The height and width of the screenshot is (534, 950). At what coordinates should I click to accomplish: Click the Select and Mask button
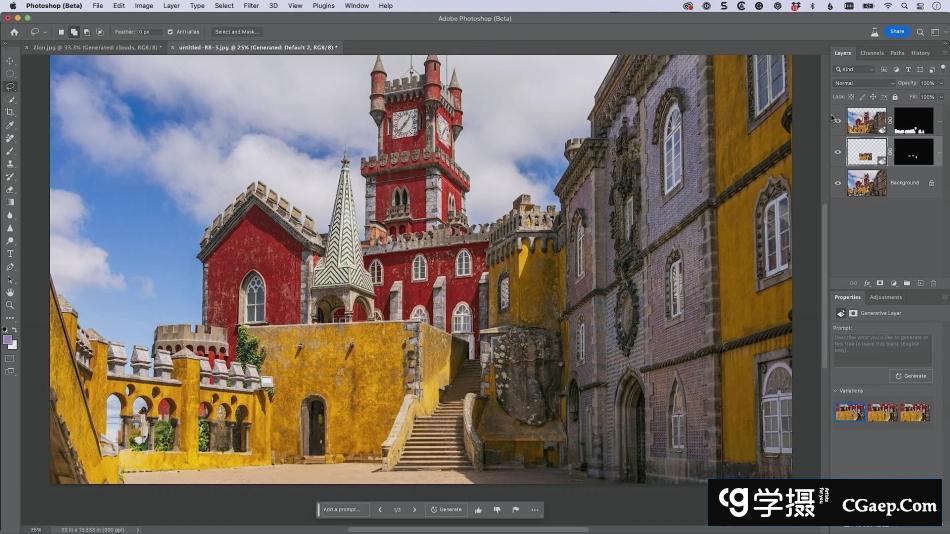pos(236,32)
